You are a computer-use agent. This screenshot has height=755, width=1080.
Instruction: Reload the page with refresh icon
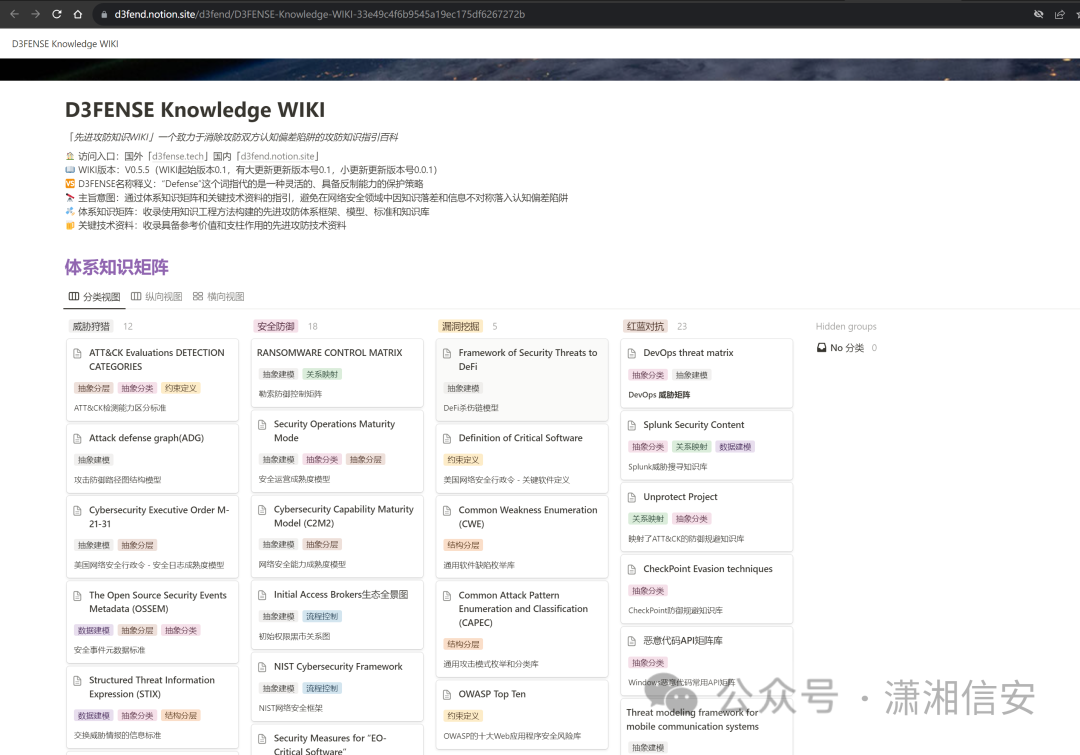56,14
